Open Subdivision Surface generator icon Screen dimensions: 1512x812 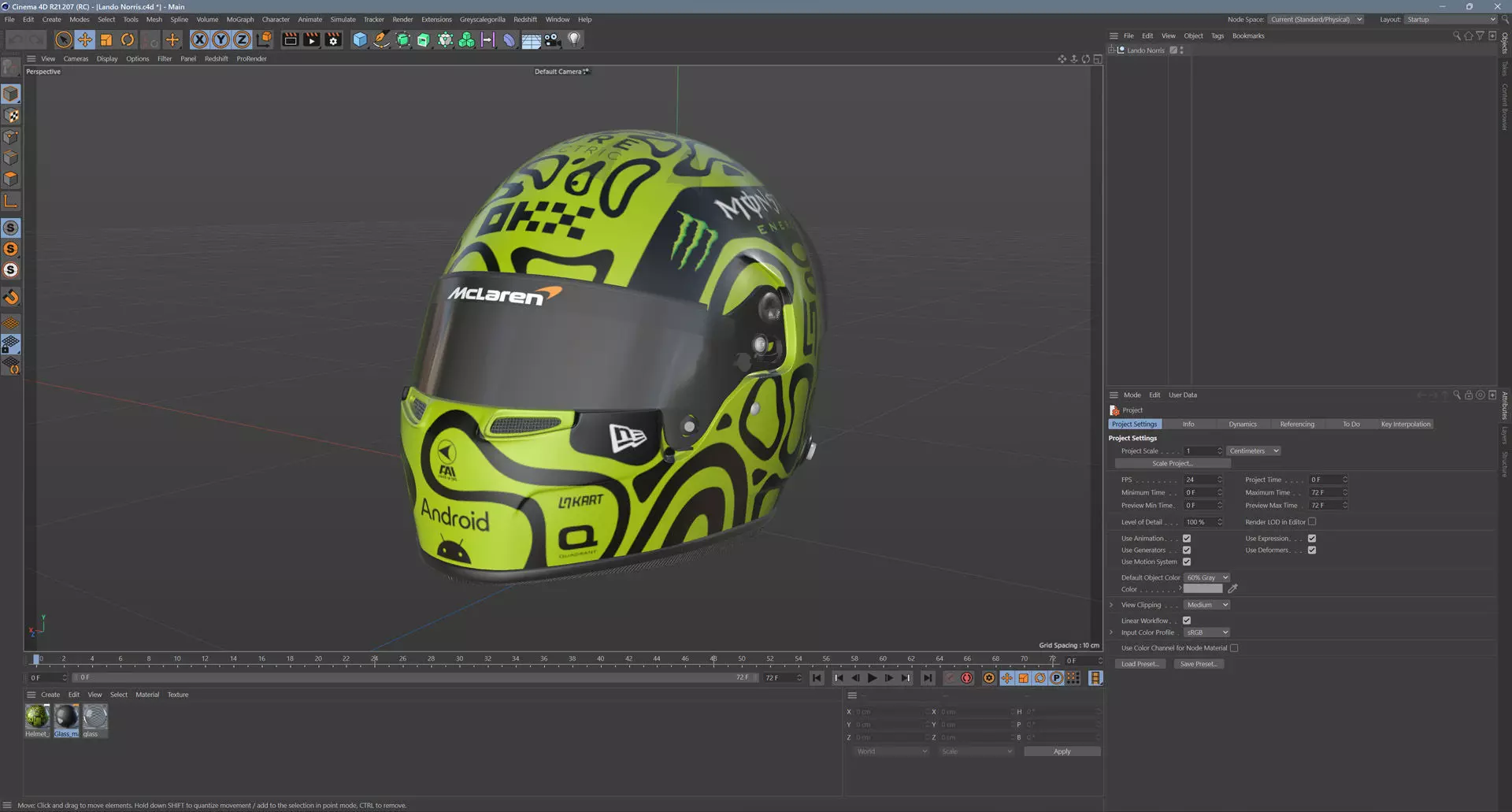(x=402, y=39)
